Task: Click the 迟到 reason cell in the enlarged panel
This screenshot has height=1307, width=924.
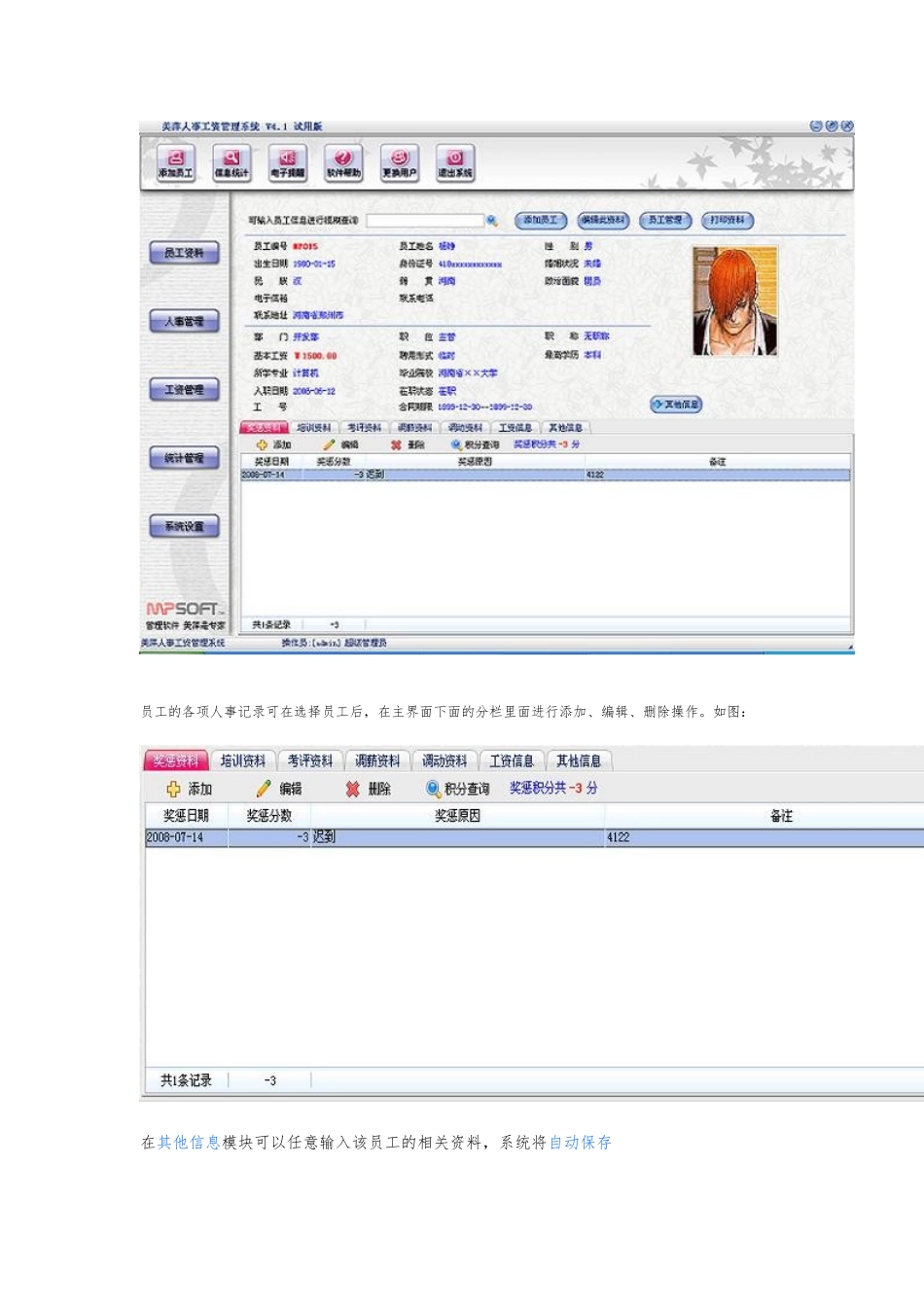Action: [x=457, y=837]
